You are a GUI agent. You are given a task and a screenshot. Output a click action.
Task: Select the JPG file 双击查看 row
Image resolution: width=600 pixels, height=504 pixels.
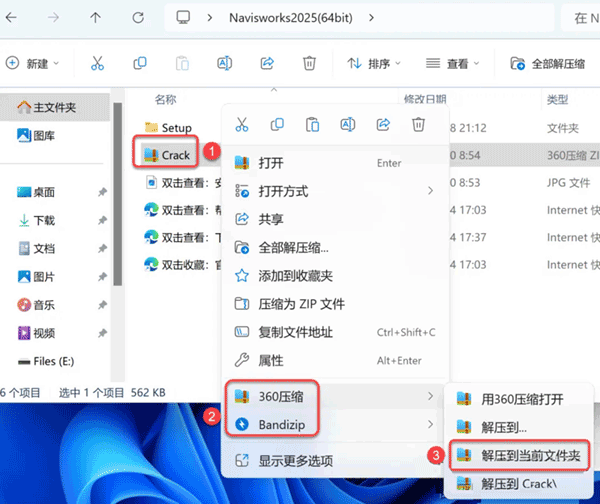(x=183, y=183)
